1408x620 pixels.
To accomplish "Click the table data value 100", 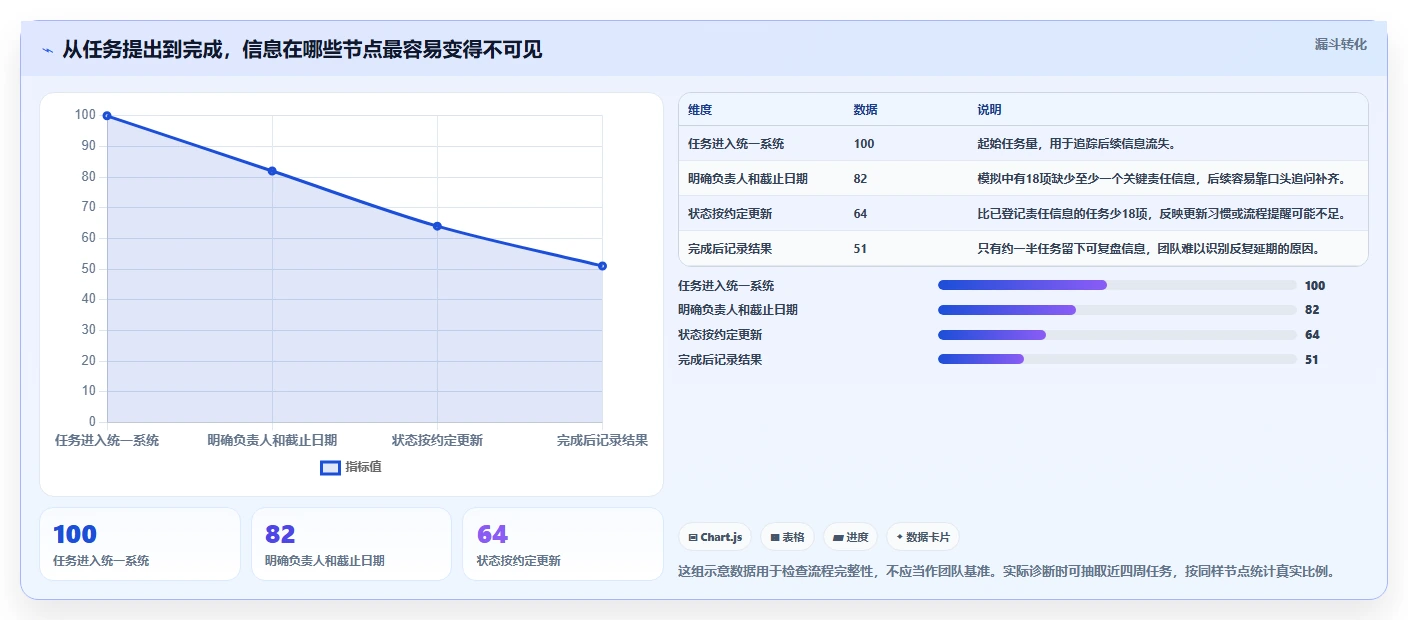I will (864, 144).
